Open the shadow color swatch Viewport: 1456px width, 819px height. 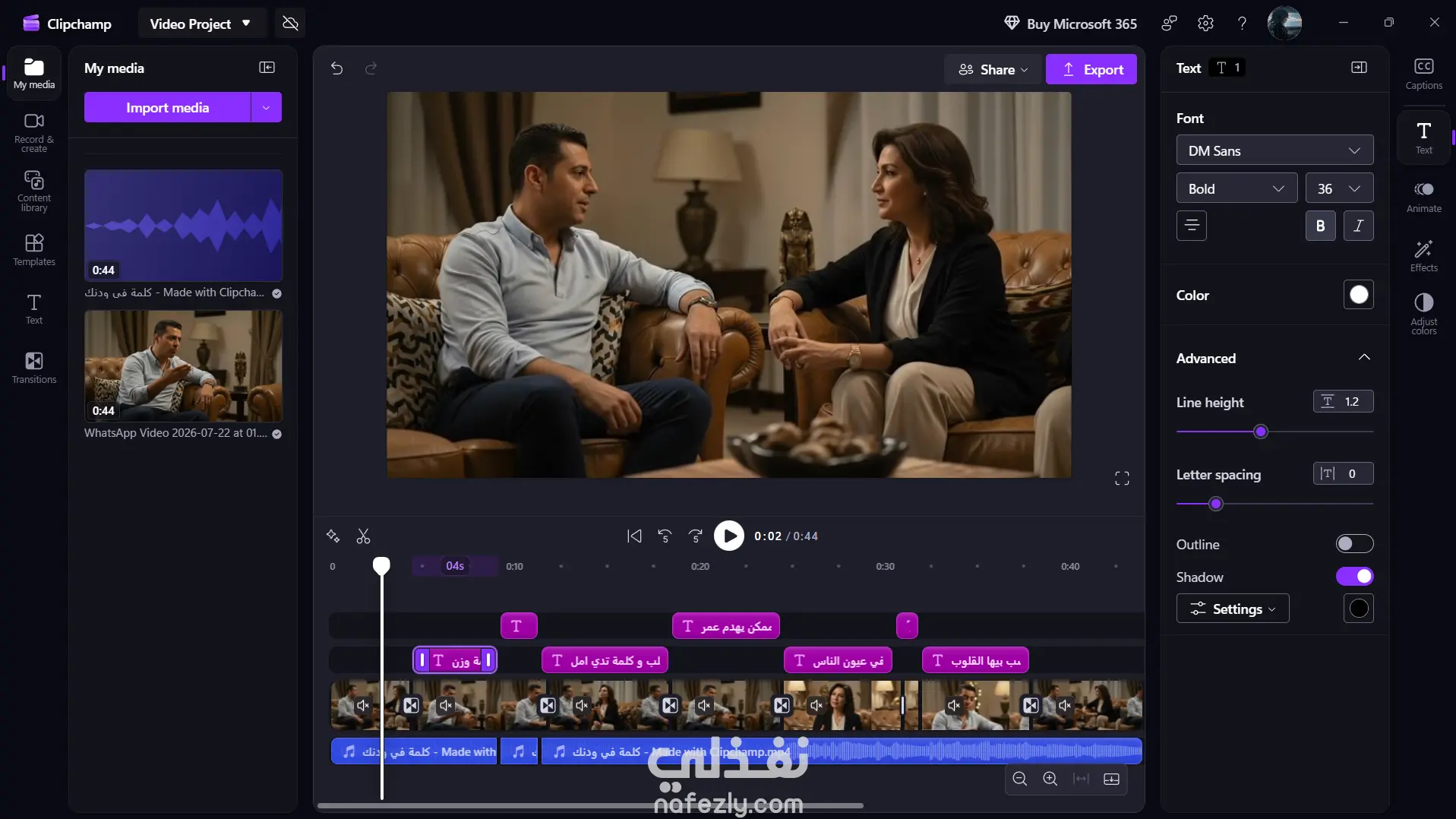coord(1358,609)
